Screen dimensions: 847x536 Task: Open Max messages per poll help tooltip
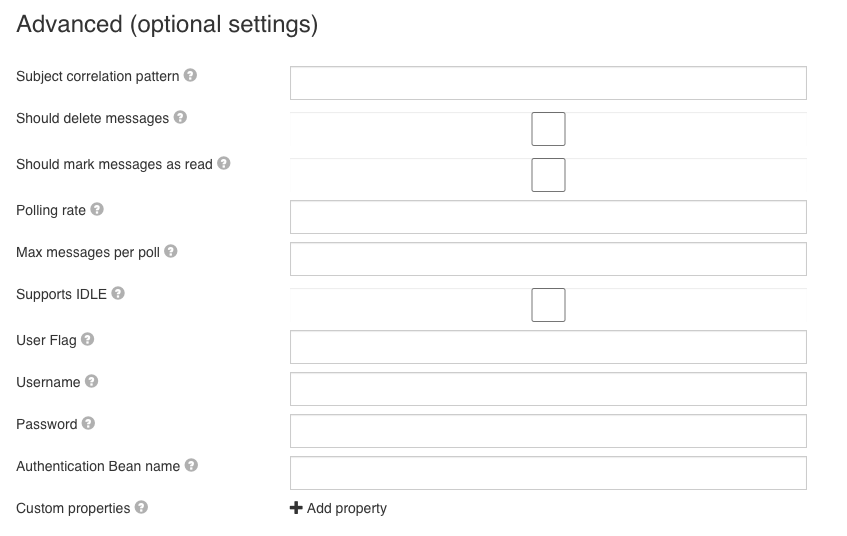[171, 251]
